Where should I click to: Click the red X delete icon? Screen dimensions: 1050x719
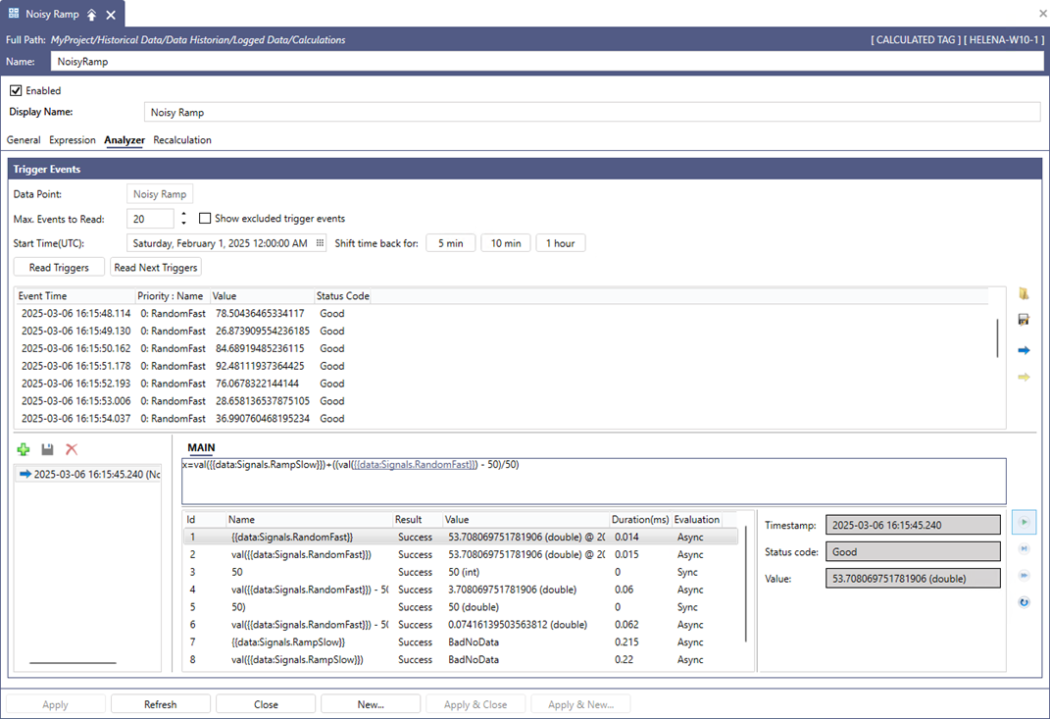(71, 450)
